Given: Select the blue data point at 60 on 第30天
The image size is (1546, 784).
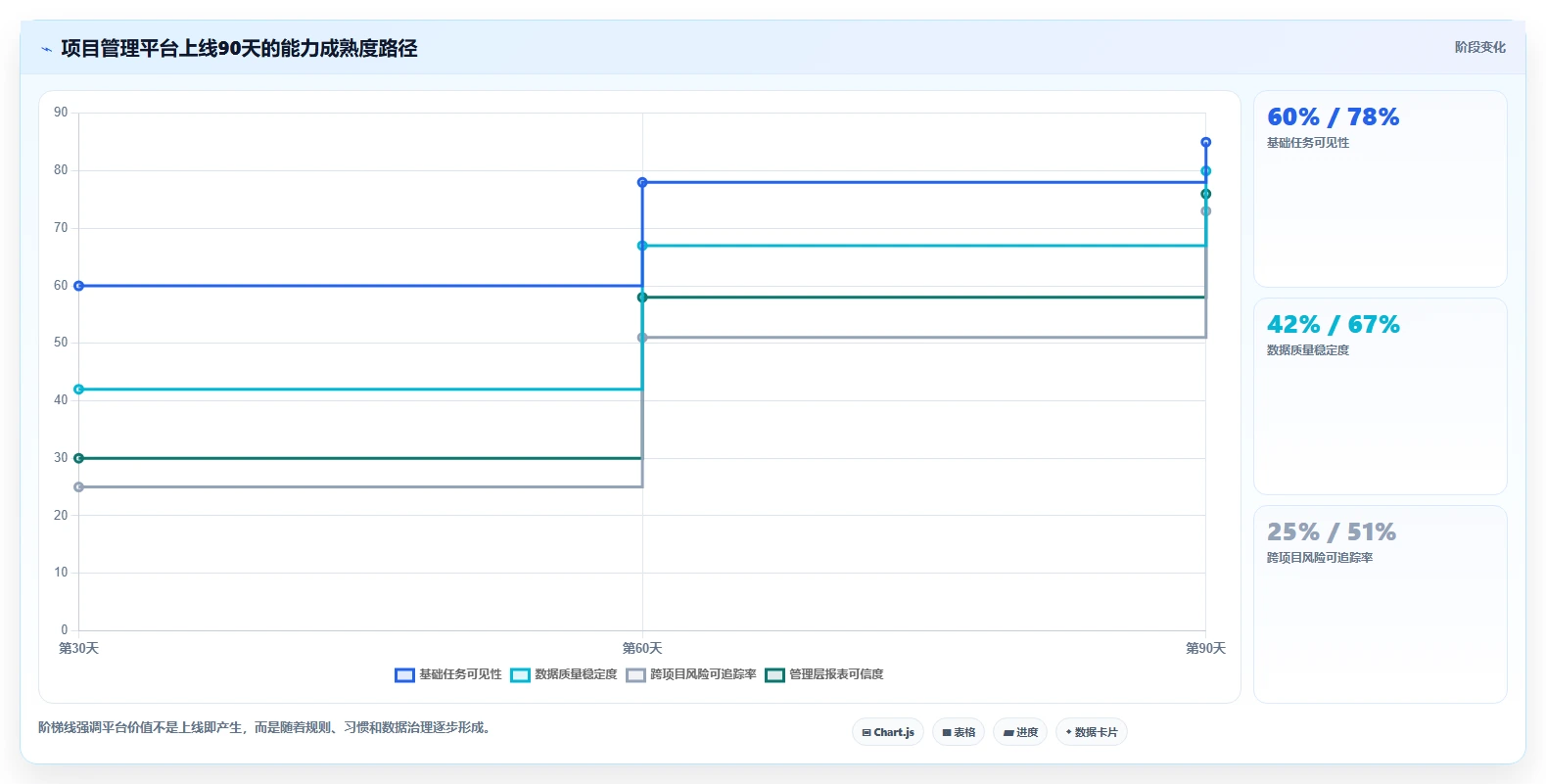Looking at the screenshot, I should 79,286.
